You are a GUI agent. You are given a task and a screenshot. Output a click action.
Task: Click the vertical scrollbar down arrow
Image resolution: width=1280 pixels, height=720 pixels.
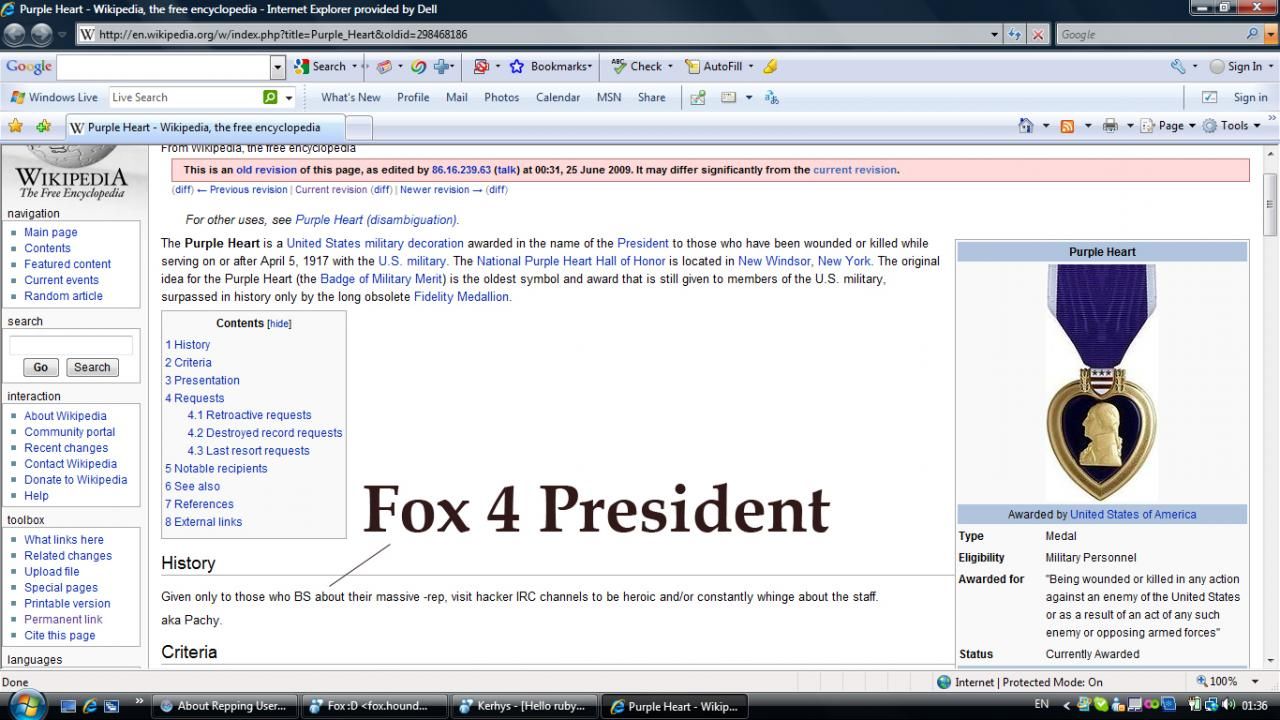coord(1271,661)
